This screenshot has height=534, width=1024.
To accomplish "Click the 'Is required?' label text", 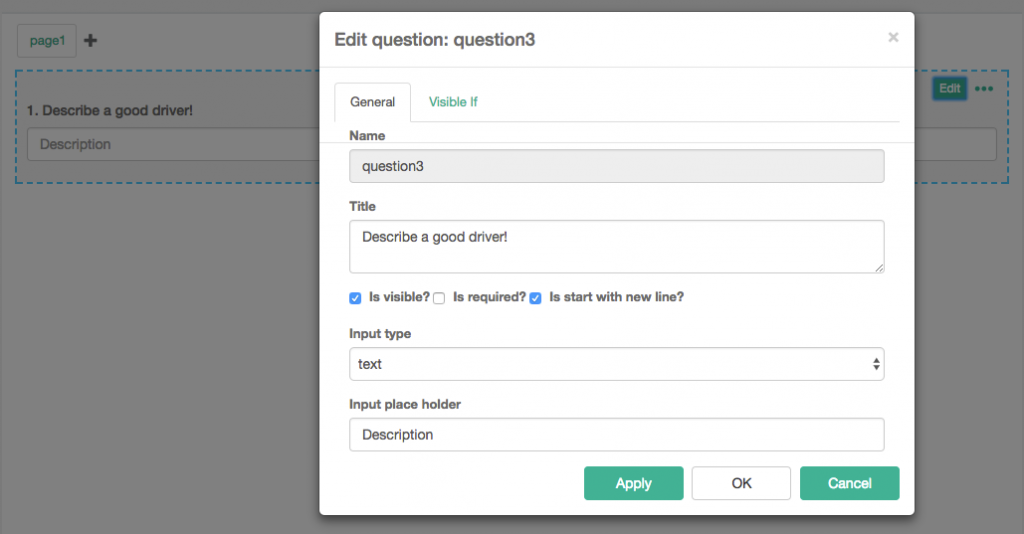I will tap(489, 297).
